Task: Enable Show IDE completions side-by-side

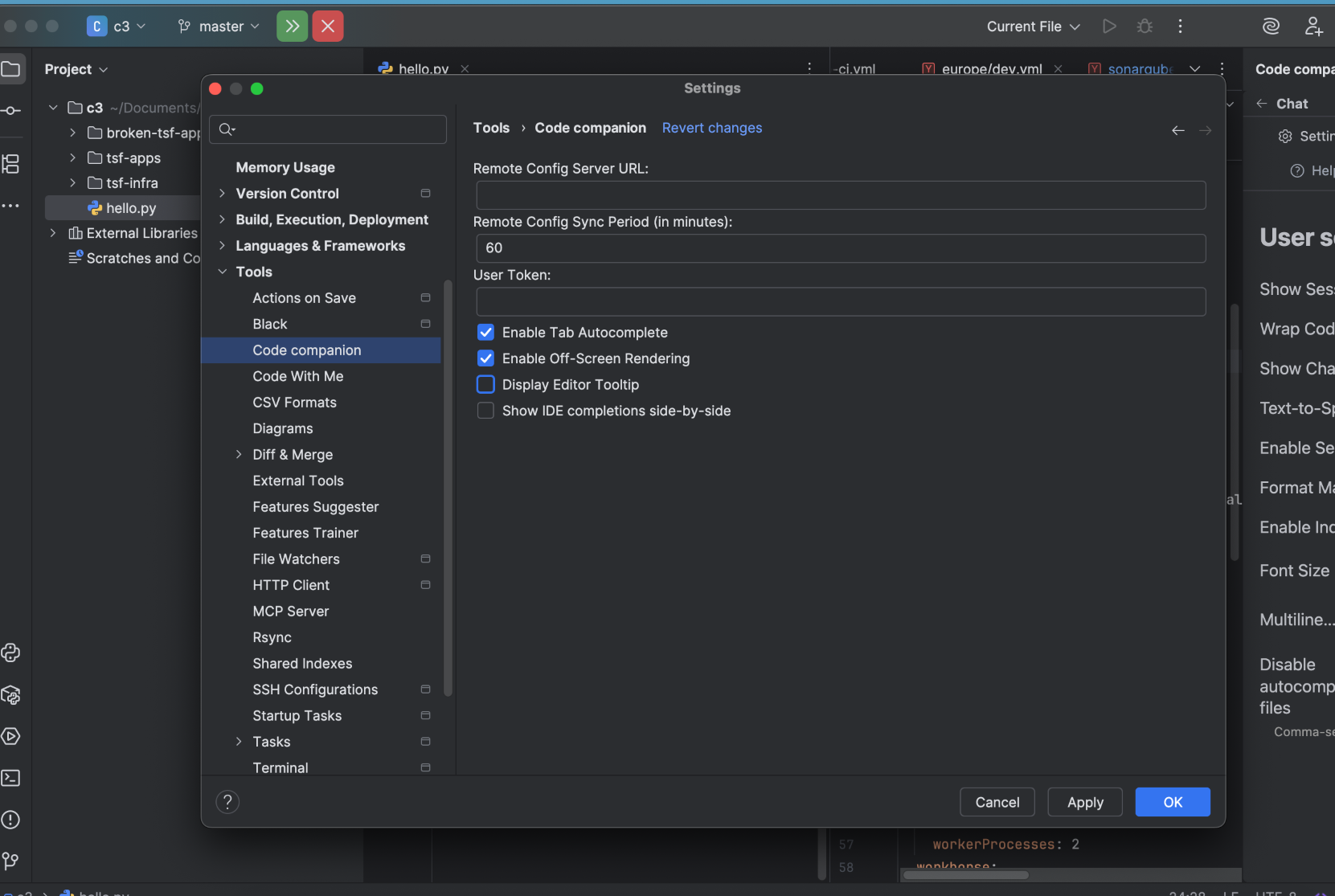Action: pos(485,411)
